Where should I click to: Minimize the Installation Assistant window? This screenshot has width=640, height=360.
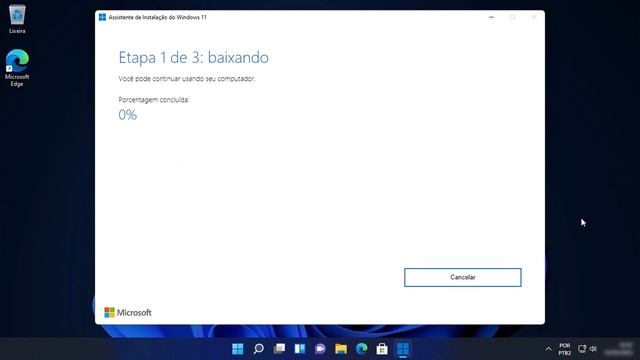[491, 17]
